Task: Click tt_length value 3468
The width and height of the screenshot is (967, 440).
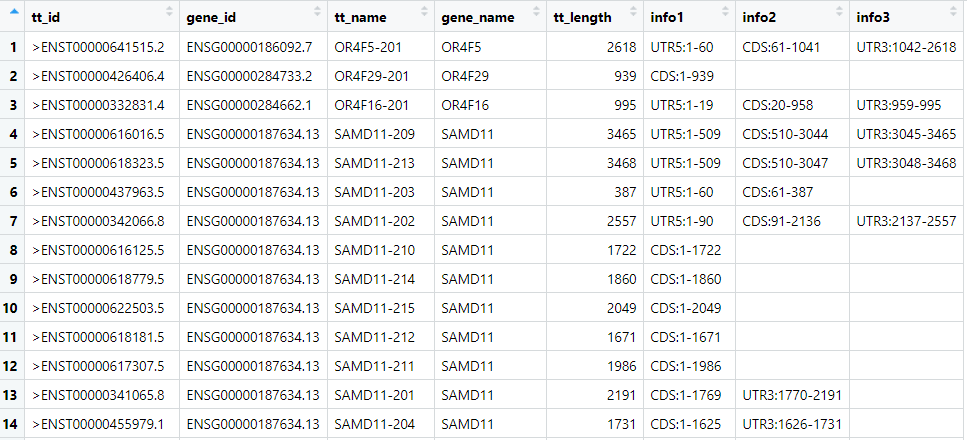Action: click(621, 164)
